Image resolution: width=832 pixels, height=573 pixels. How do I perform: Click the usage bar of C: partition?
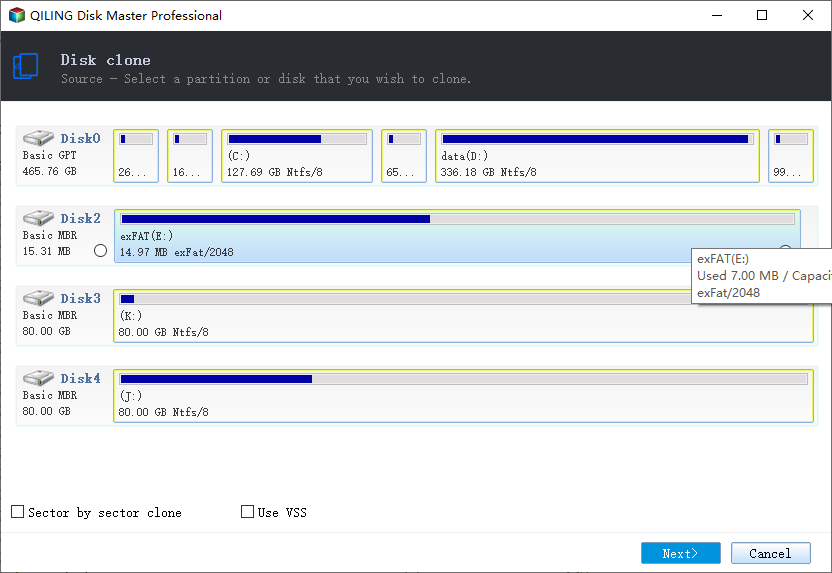pos(297,139)
